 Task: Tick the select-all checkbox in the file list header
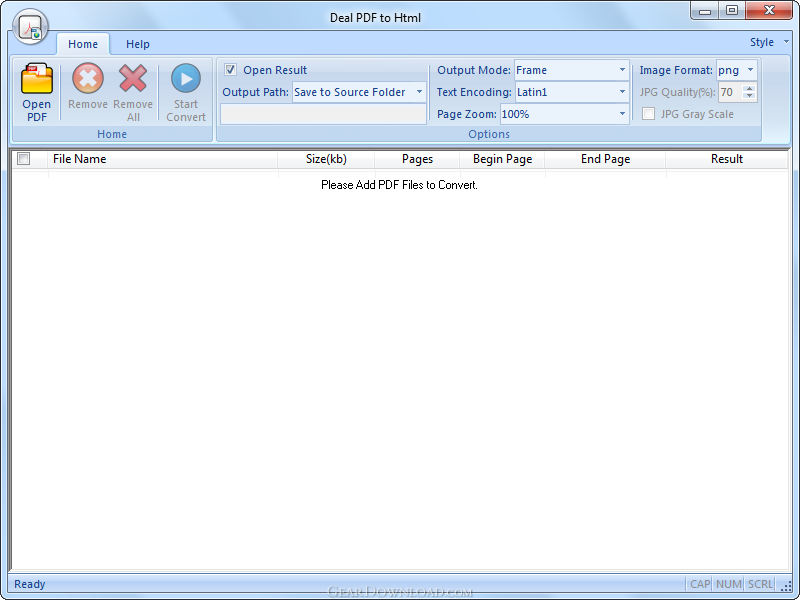click(x=24, y=159)
